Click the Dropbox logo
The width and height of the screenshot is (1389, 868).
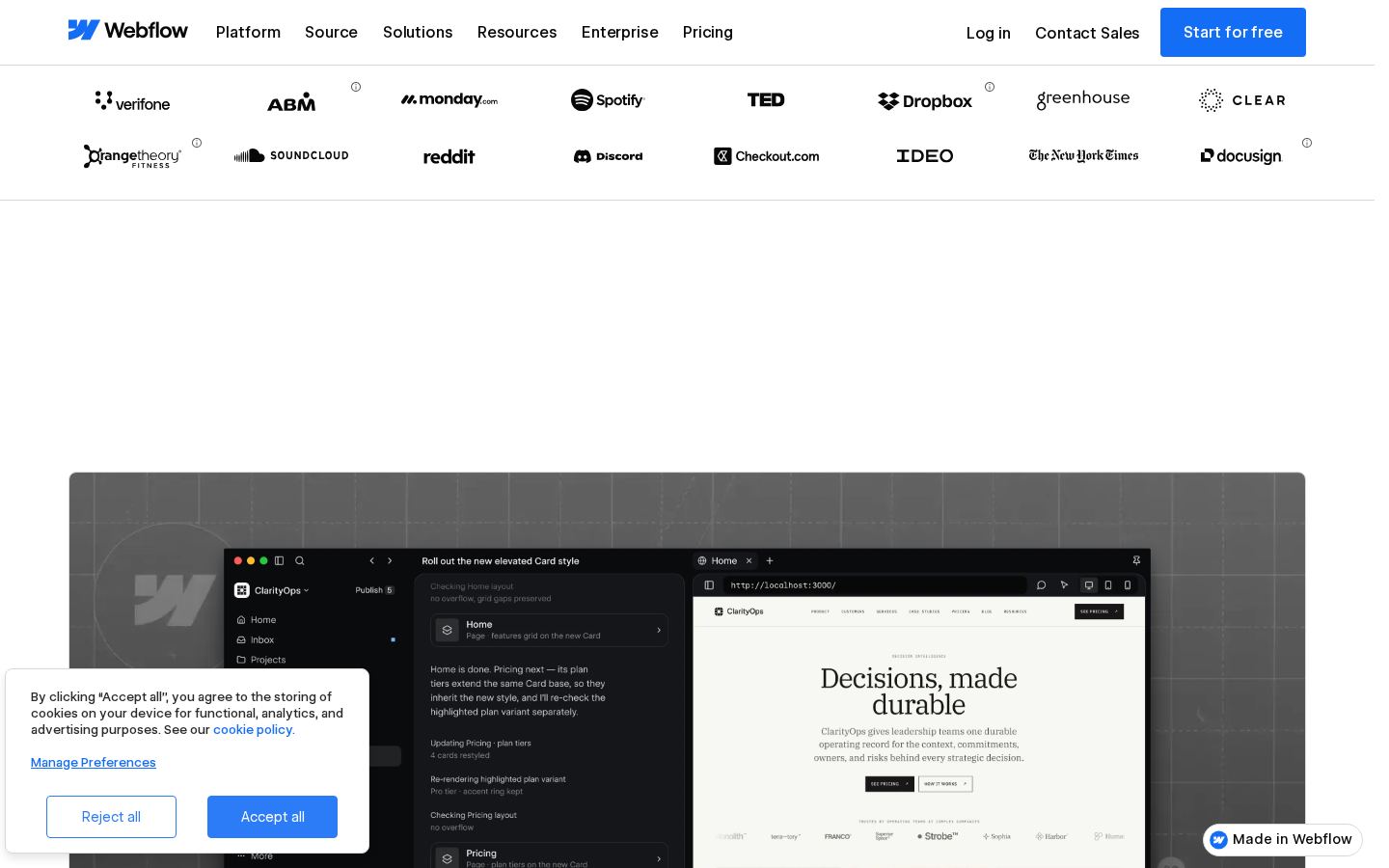coord(925,101)
